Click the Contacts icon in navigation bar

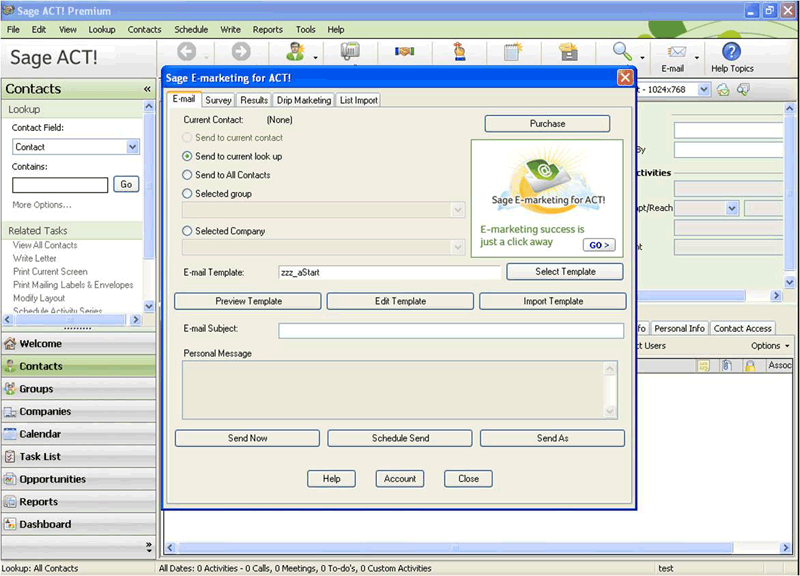pos(10,366)
